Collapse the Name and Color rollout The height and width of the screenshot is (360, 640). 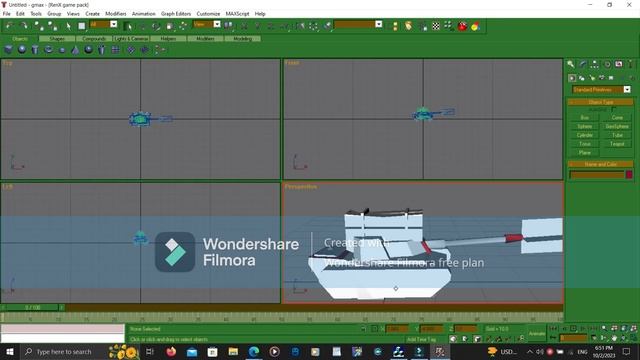point(600,164)
